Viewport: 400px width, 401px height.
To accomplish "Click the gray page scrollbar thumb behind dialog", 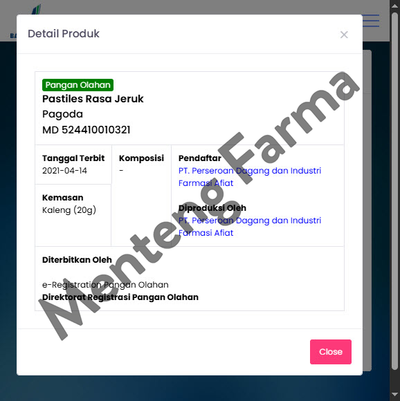I will tap(367, 210).
